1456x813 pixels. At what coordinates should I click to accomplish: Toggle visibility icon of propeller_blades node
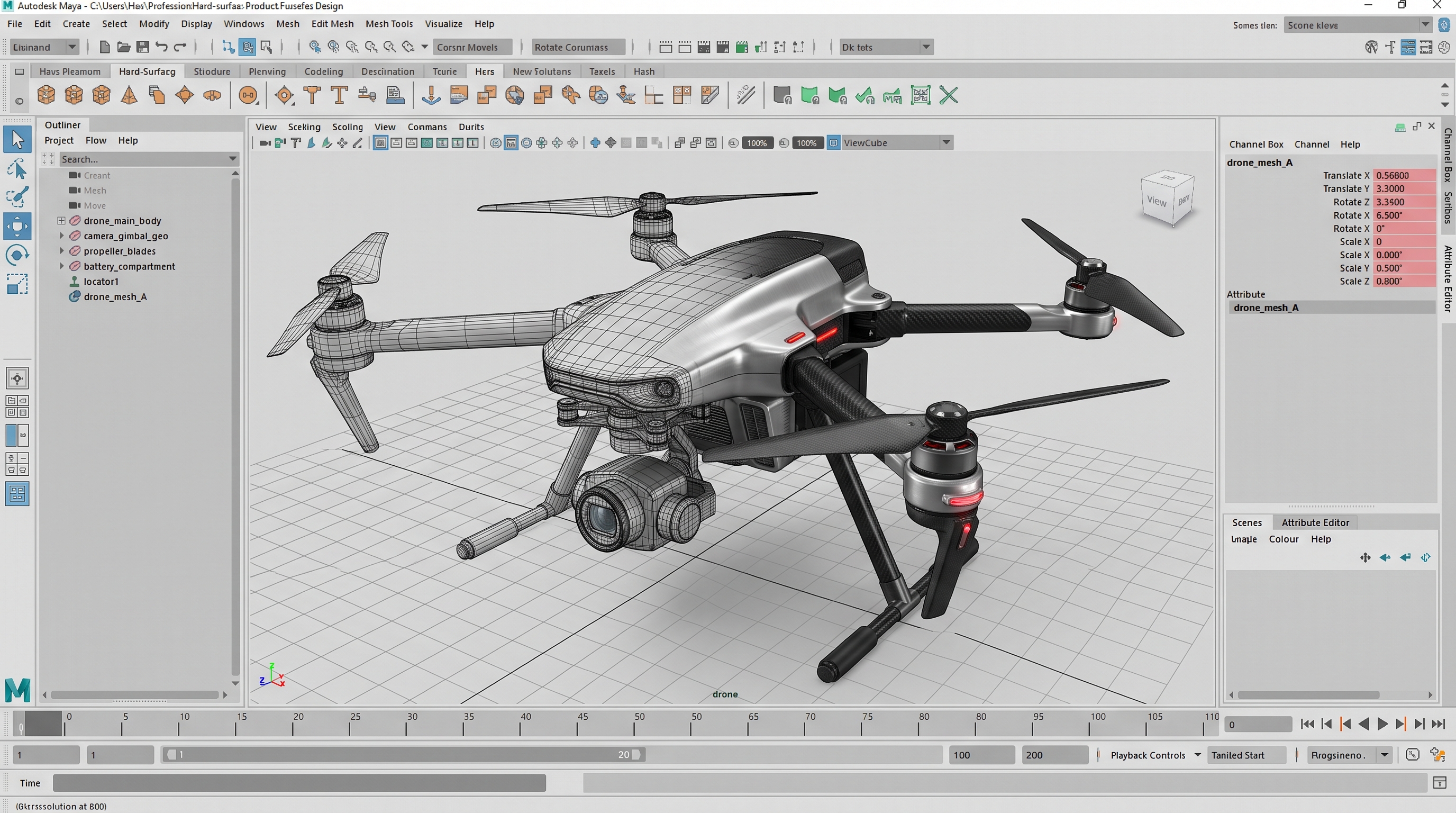click(x=75, y=251)
